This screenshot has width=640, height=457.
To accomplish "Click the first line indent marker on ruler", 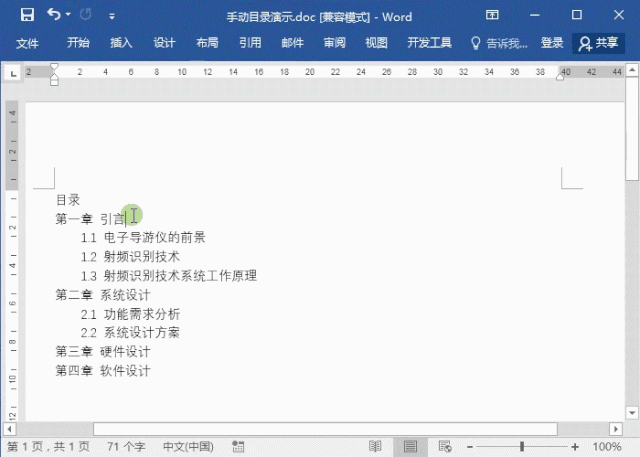I will (54, 67).
